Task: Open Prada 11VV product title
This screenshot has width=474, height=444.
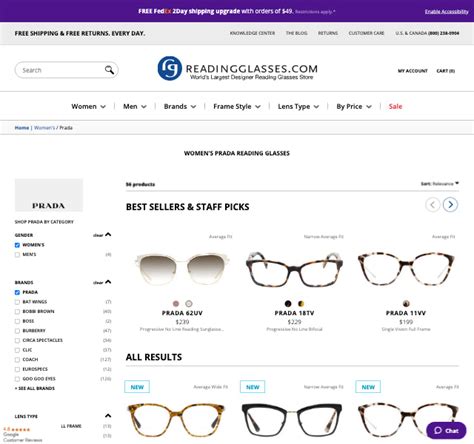Action: [406, 313]
